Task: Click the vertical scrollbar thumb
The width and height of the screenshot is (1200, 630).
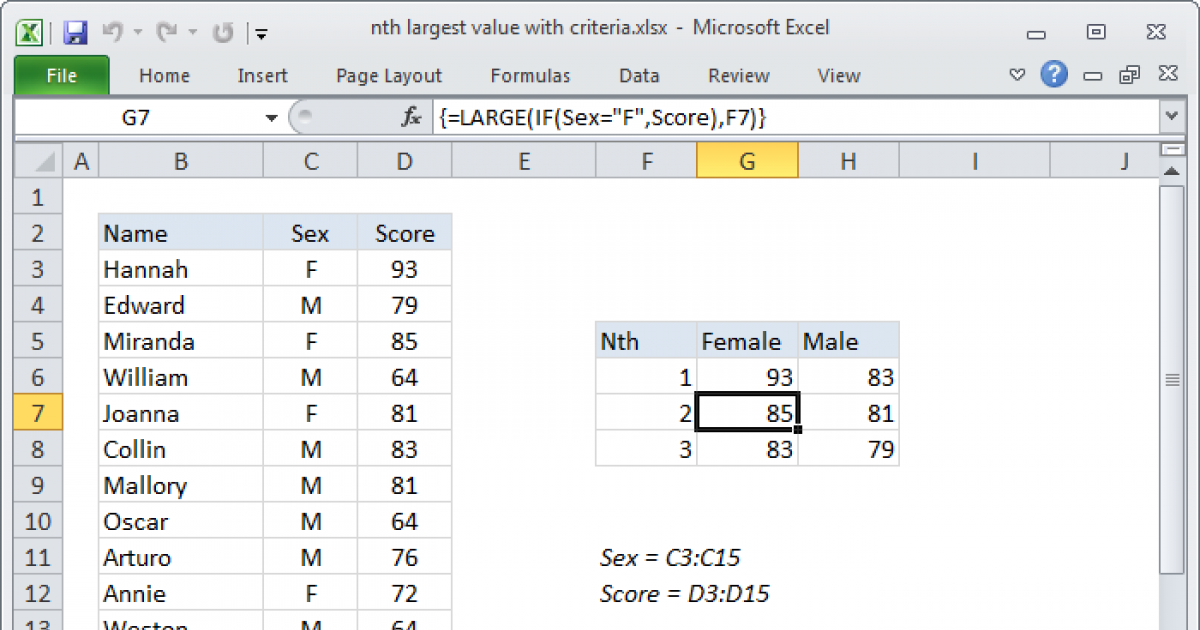Action: coord(1171,379)
